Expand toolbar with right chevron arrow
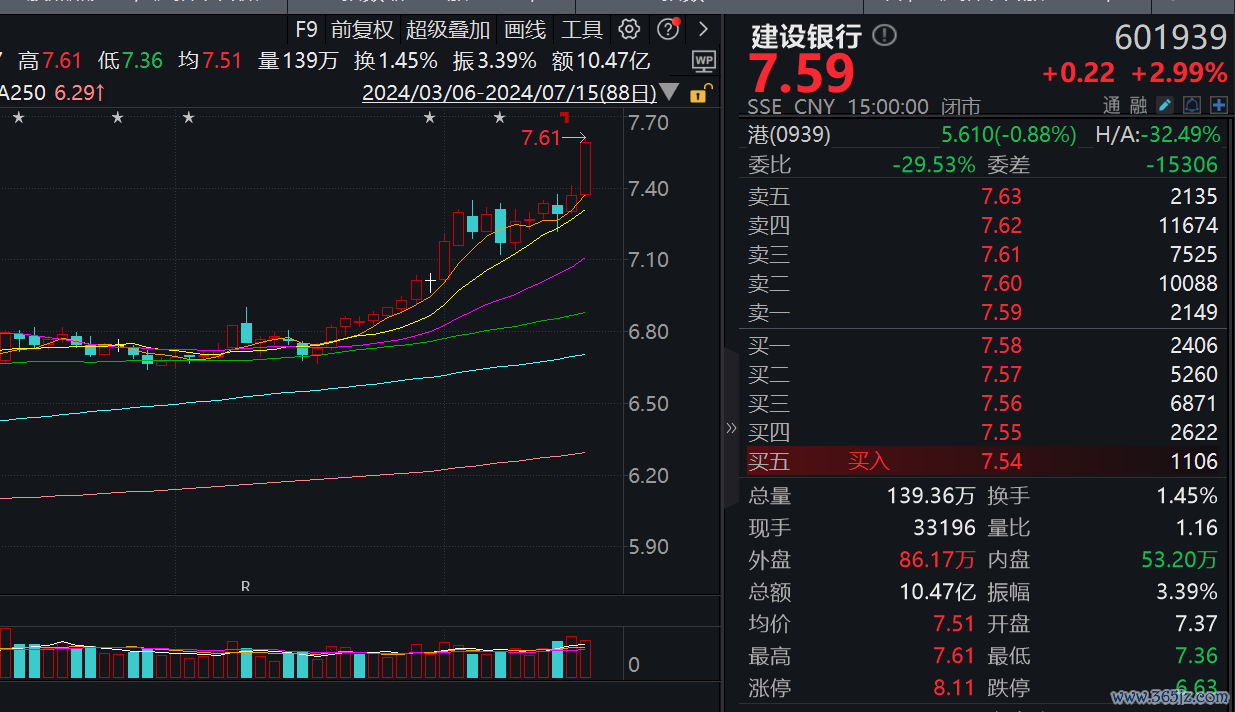This screenshot has height=712, width=1235. 704,29
